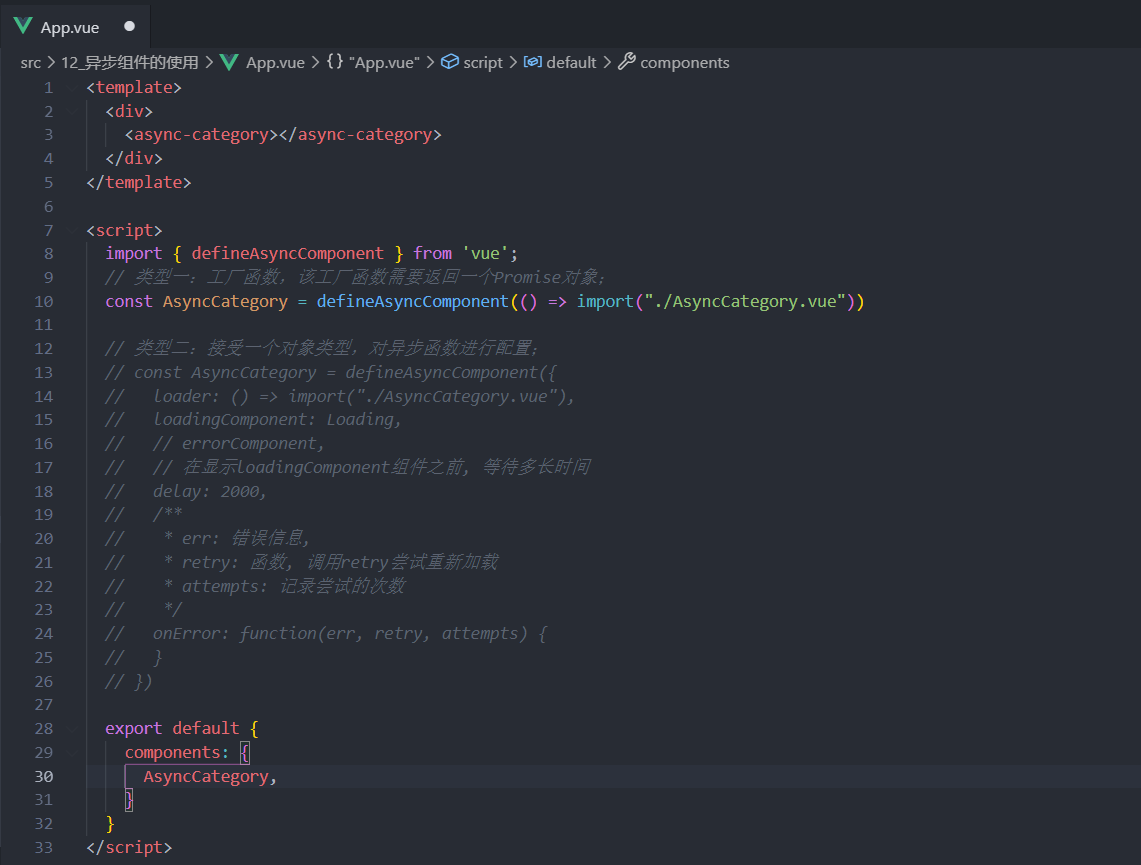This screenshot has width=1141, height=865.
Task: Click the script symbol icon in the breadcrumb
Action: click(452, 62)
